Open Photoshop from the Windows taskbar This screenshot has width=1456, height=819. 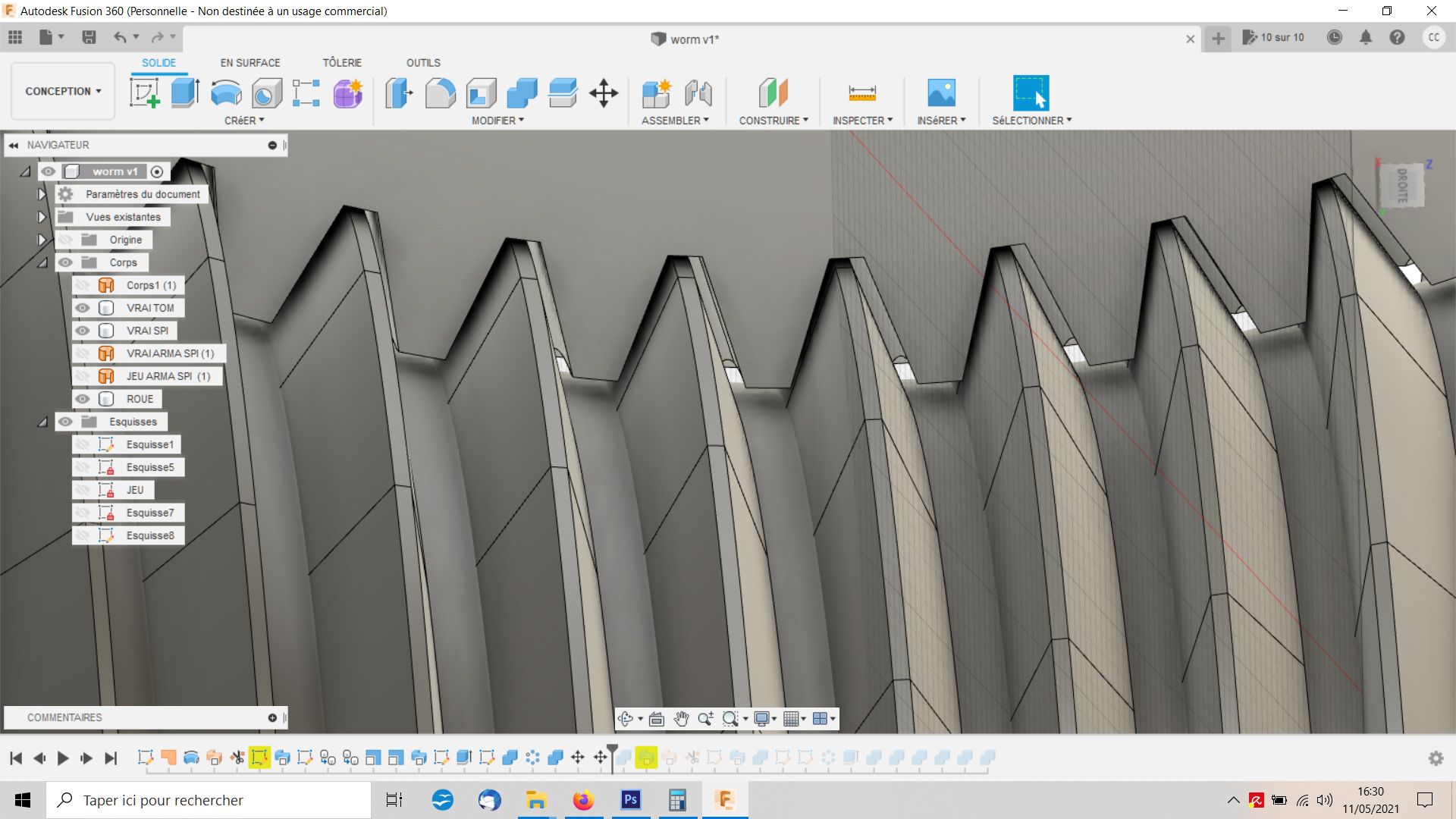point(630,800)
